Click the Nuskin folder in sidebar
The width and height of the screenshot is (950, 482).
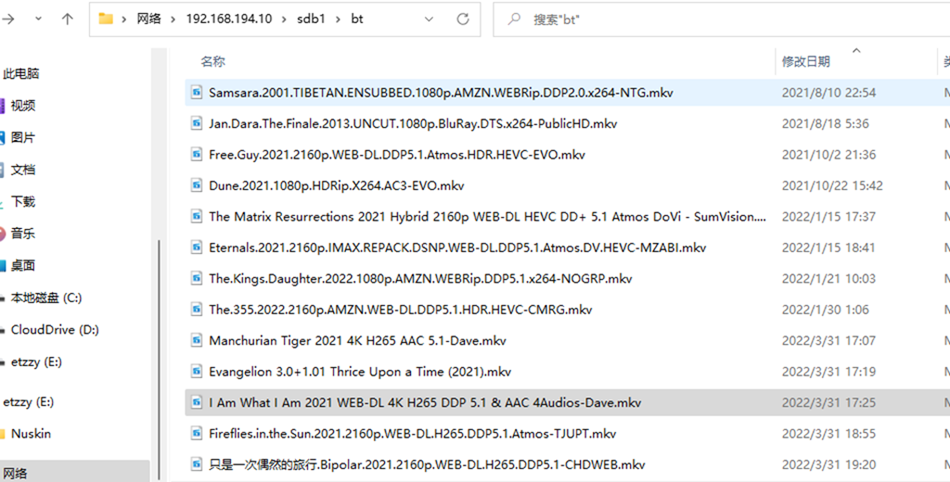click(x=30, y=434)
